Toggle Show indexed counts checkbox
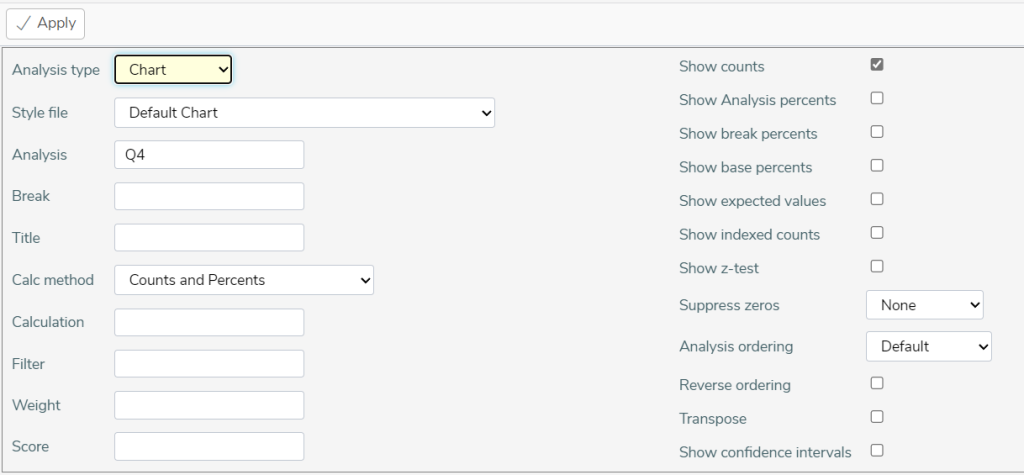The image size is (1024, 475). pos(877,233)
